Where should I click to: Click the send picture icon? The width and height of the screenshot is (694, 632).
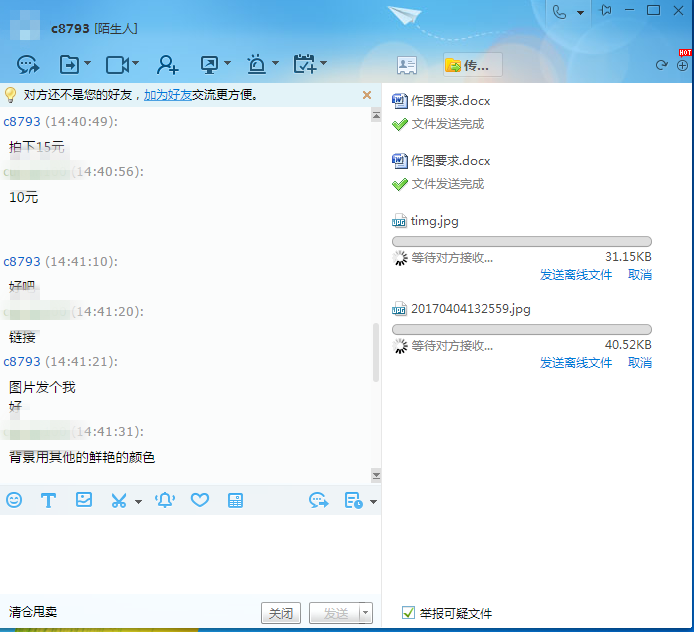coord(84,500)
